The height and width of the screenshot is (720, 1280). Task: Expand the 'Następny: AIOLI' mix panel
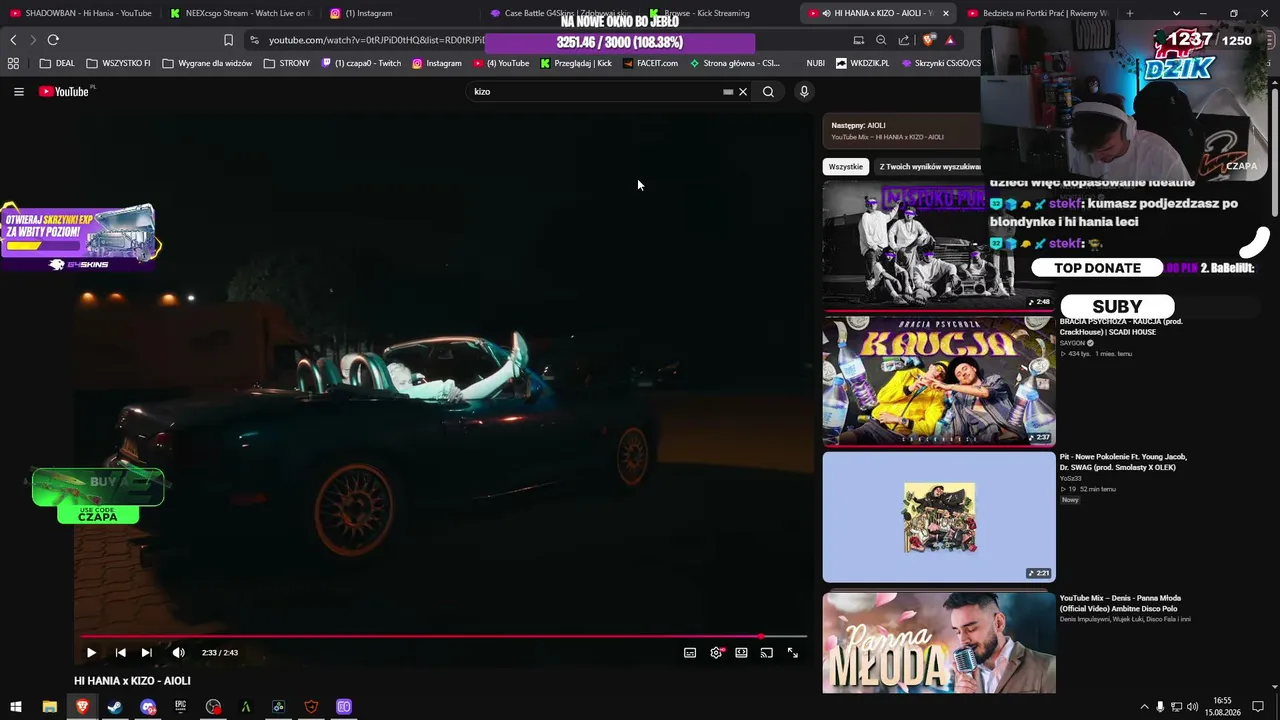pos(902,131)
